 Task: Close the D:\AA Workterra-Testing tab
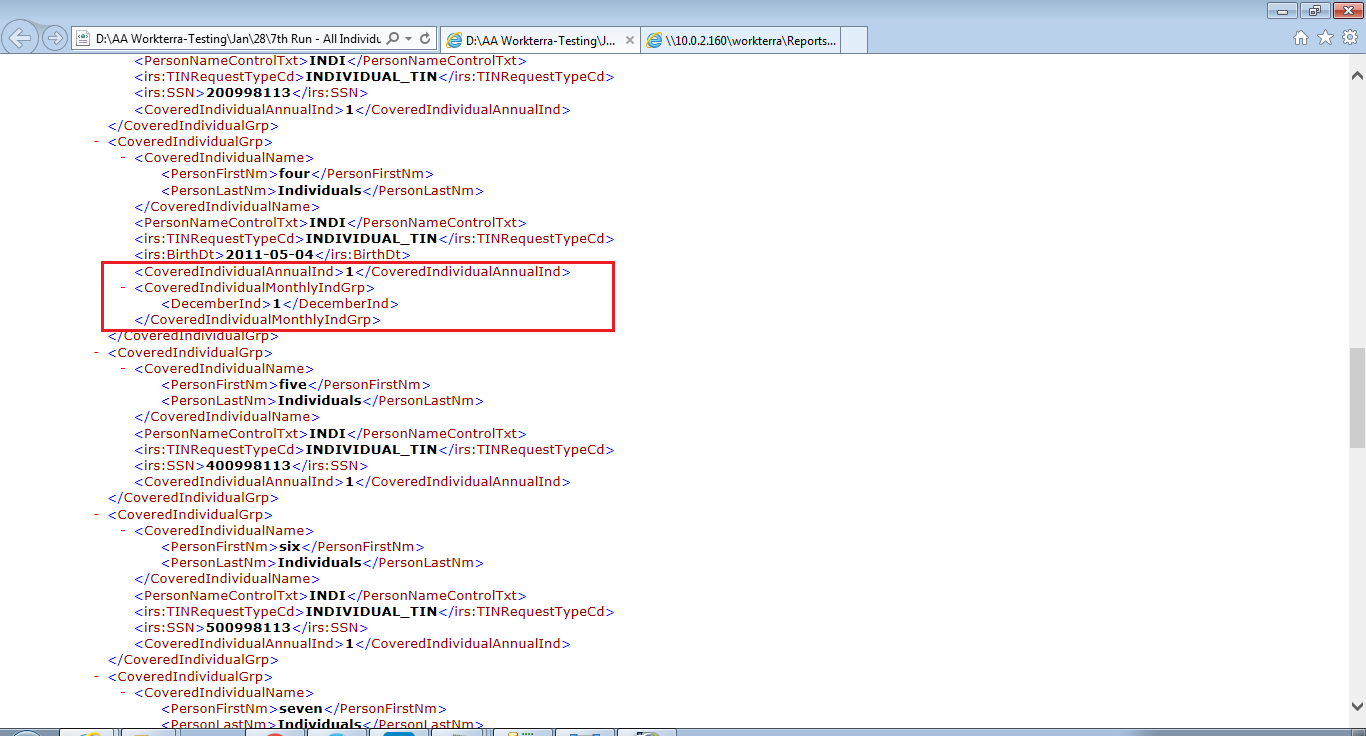coord(628,40)
